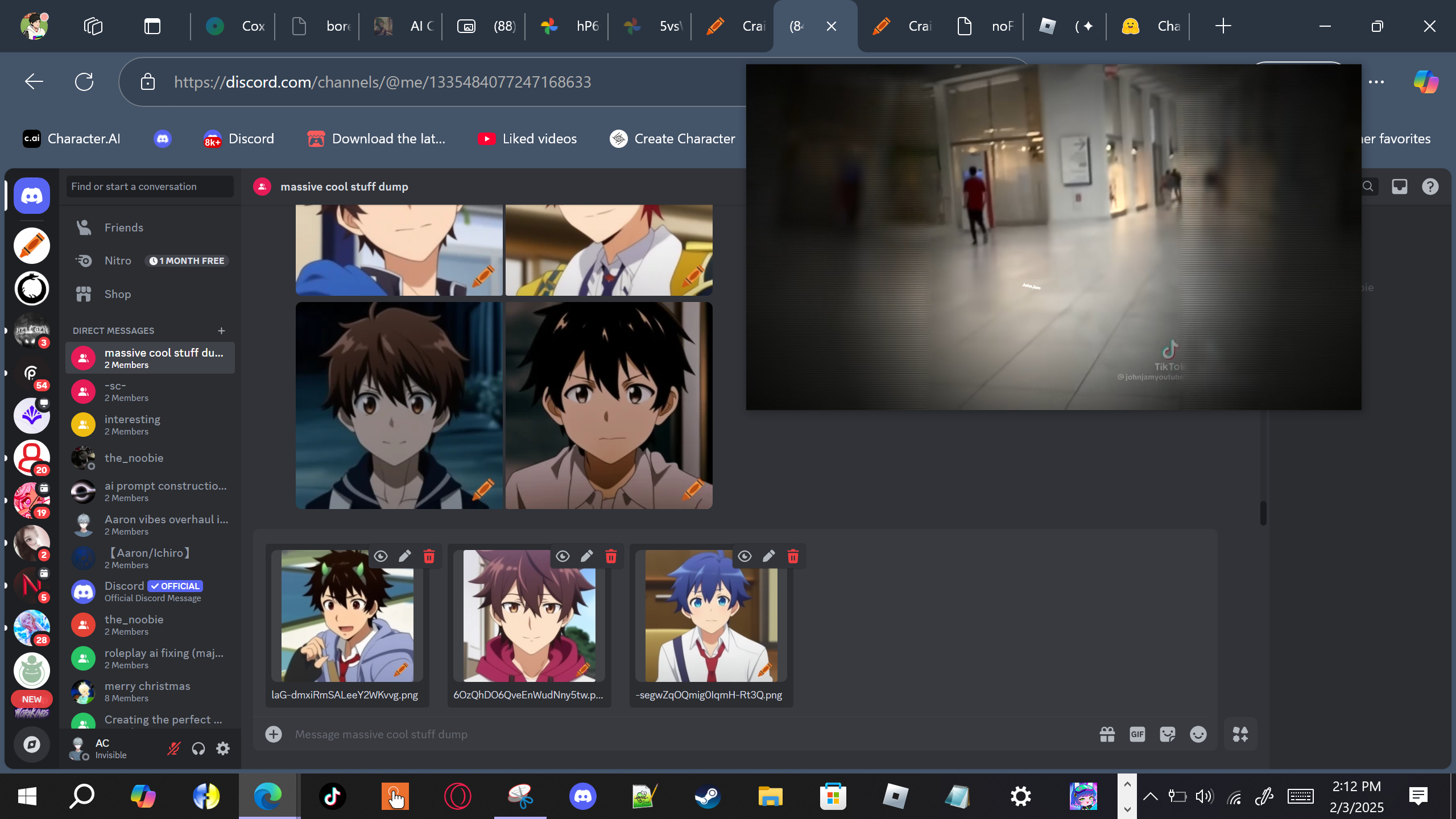This screenshot has height=819, width=1456.
Task: Open the gift Nitro icon
Action: [1107, 734]
